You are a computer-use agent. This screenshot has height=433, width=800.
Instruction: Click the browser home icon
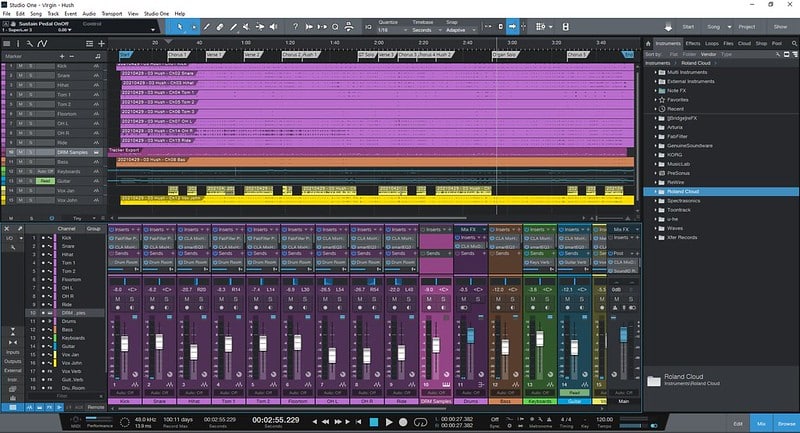click(x=648, y=43)
